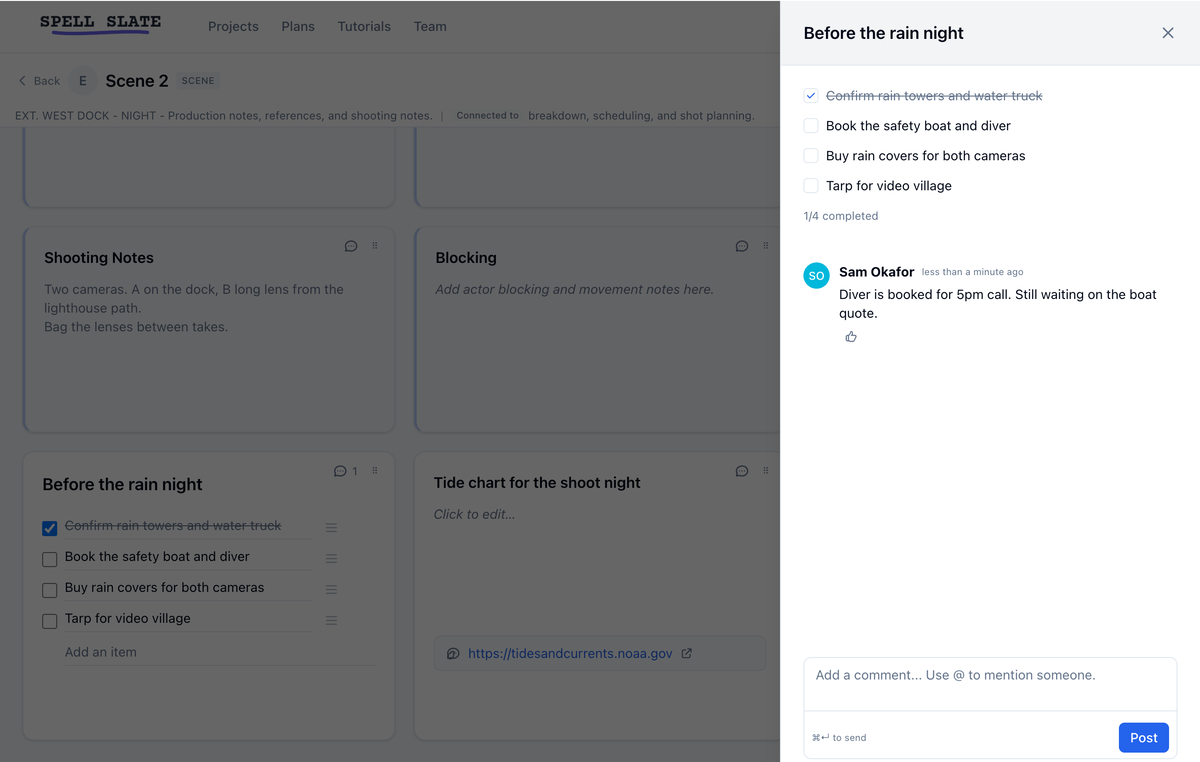This screenshot has height=762, width=1200.
Task: Click external-link icon beside the NOAA URL
Action: click(687, 654)
